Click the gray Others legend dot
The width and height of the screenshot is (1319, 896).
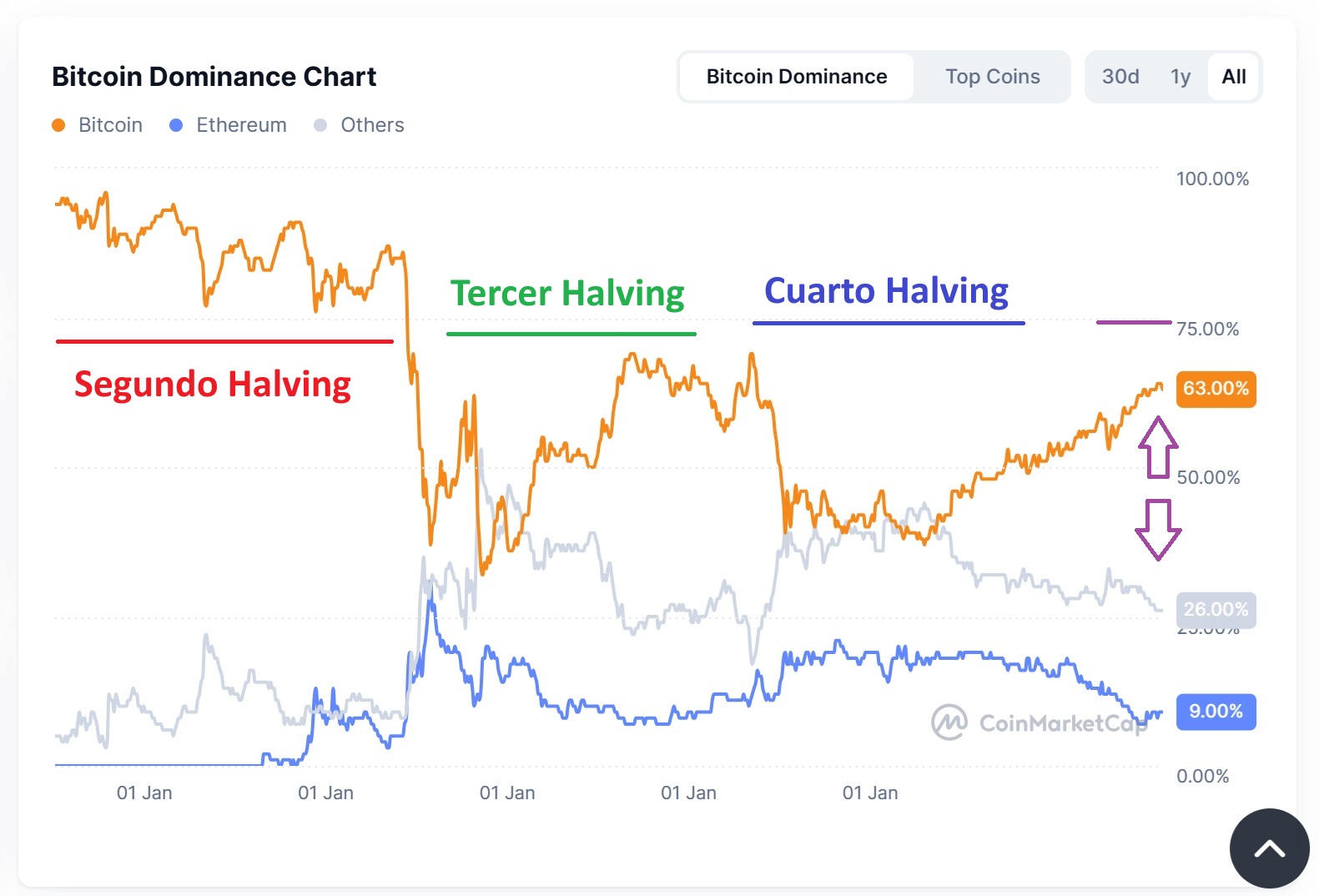(x=320, y=125)
